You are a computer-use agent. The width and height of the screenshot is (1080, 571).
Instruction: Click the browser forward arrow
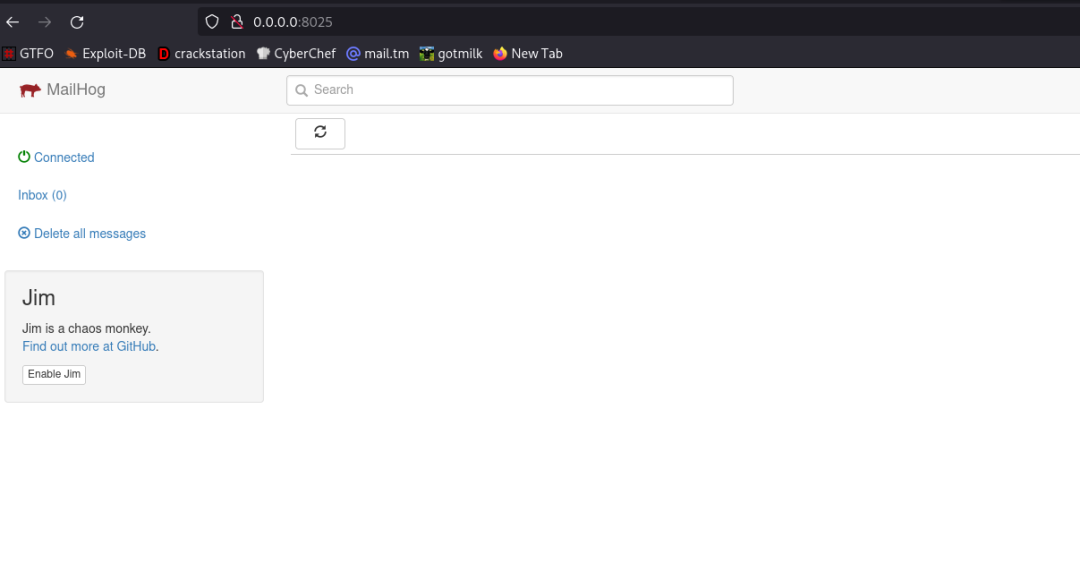(45, 22)
